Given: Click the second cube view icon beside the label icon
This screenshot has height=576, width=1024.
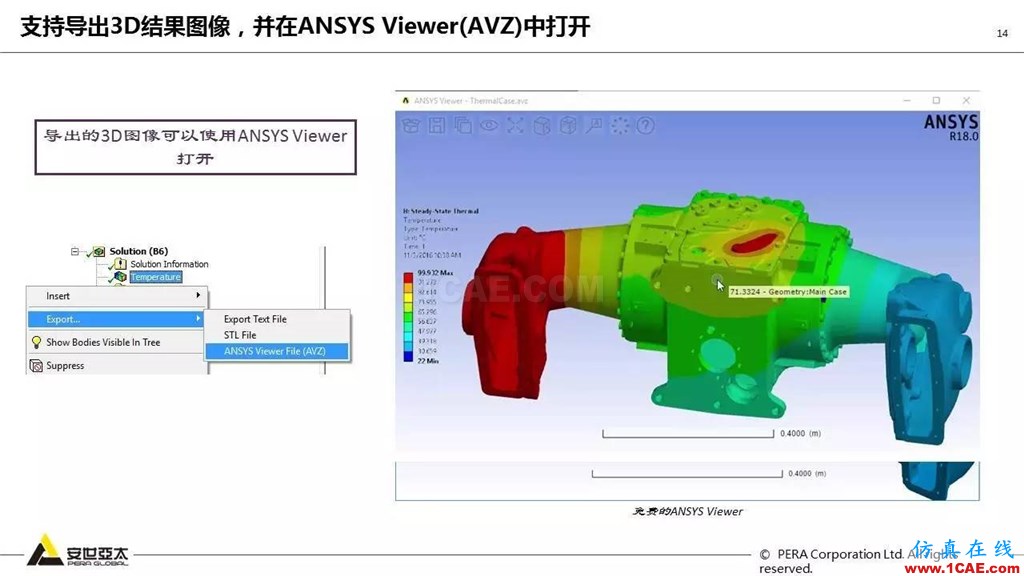Looking at the screenshot, I should (x=568, y=125).
